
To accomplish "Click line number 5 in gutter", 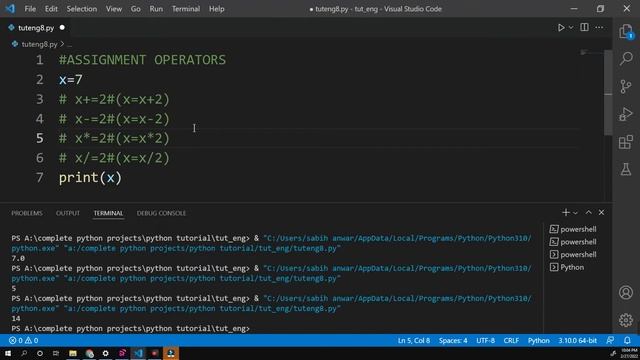I will (x=40, y=138).
